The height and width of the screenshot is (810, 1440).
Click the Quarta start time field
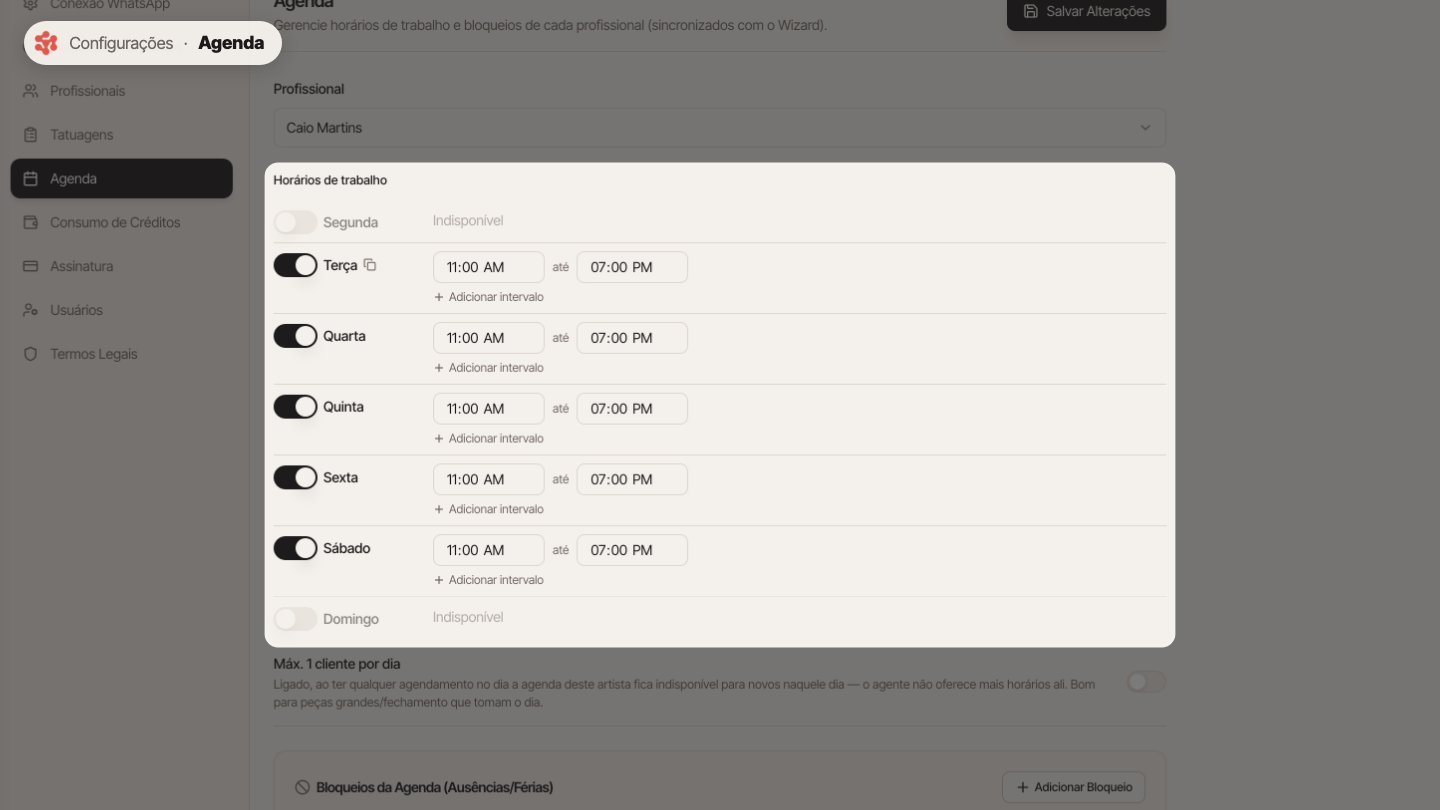(x=489, y=338)
